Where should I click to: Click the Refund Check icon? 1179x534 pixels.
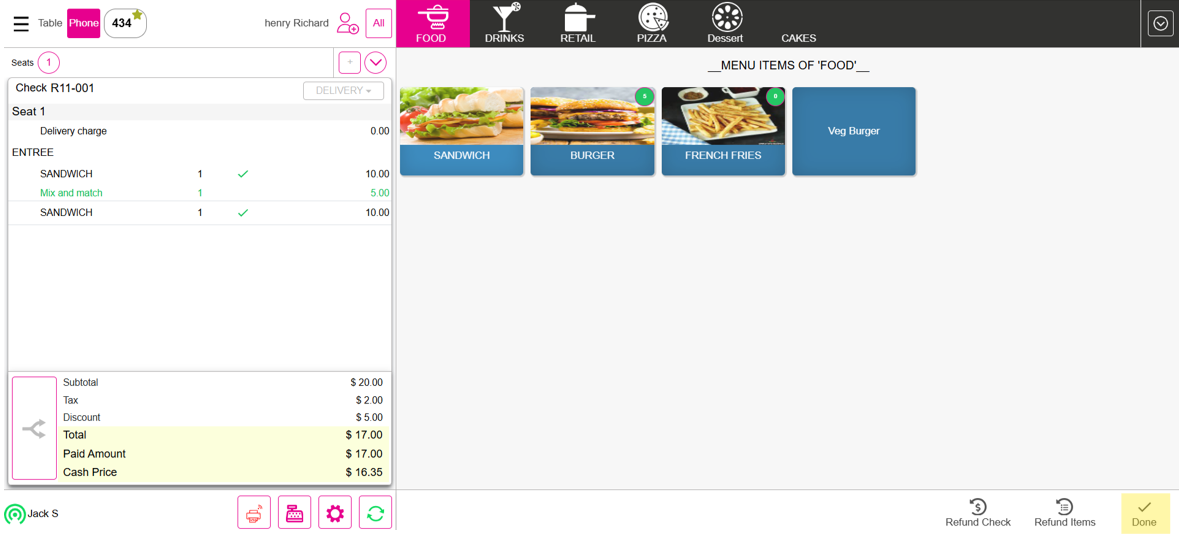[x=977, y=513]
